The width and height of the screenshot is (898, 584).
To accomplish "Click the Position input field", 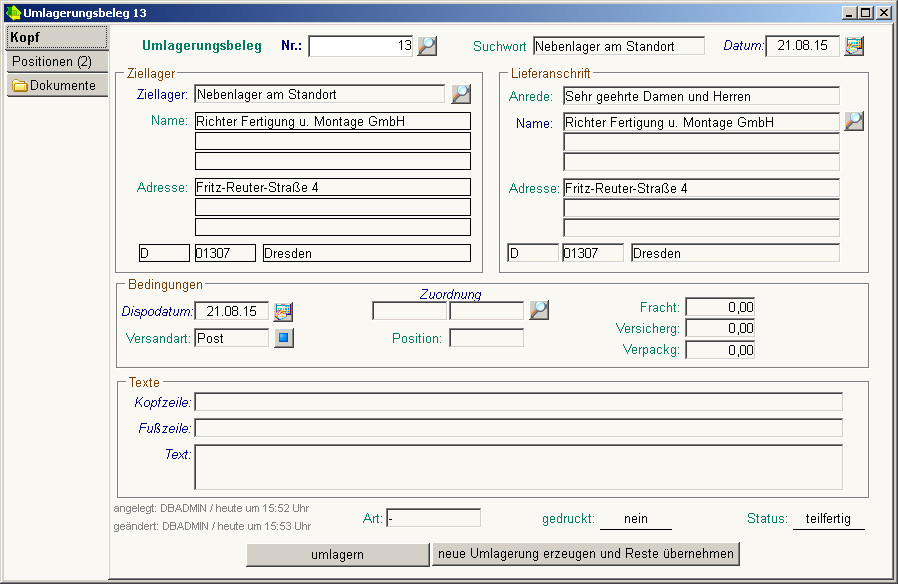I will [x=486, y=338].
